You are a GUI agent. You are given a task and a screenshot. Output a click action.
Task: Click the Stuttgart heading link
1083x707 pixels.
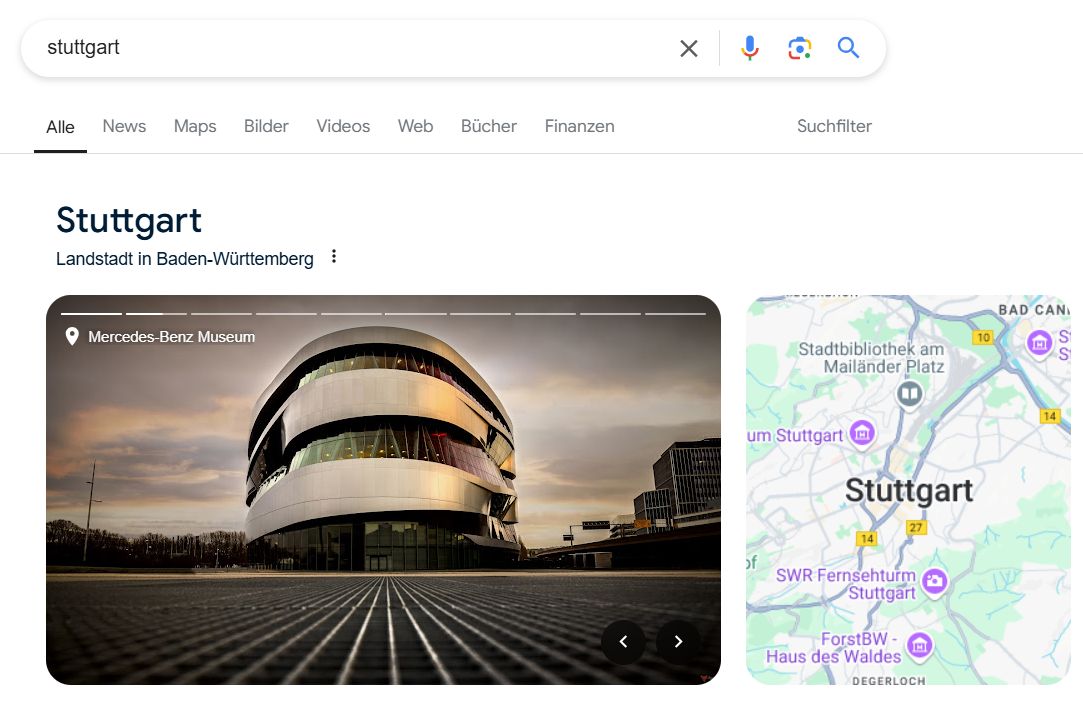[x=128, y=220]
